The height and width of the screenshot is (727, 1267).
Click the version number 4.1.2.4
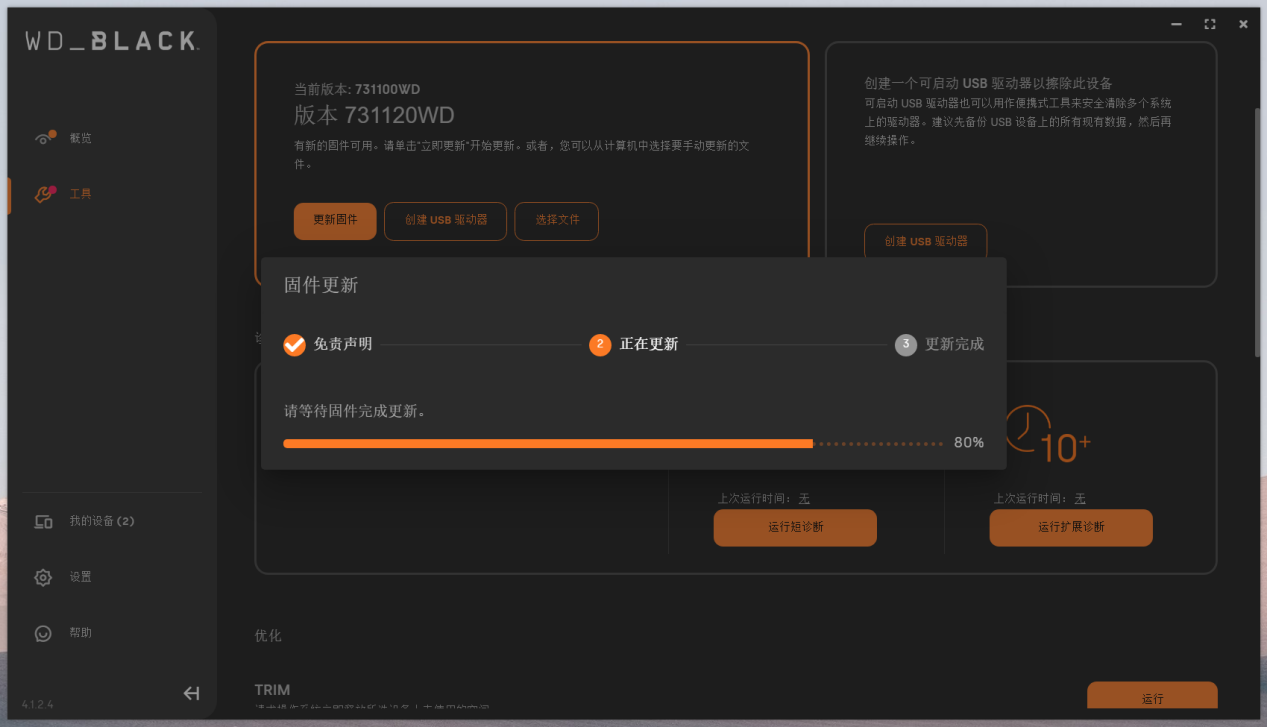coord(38,705)
